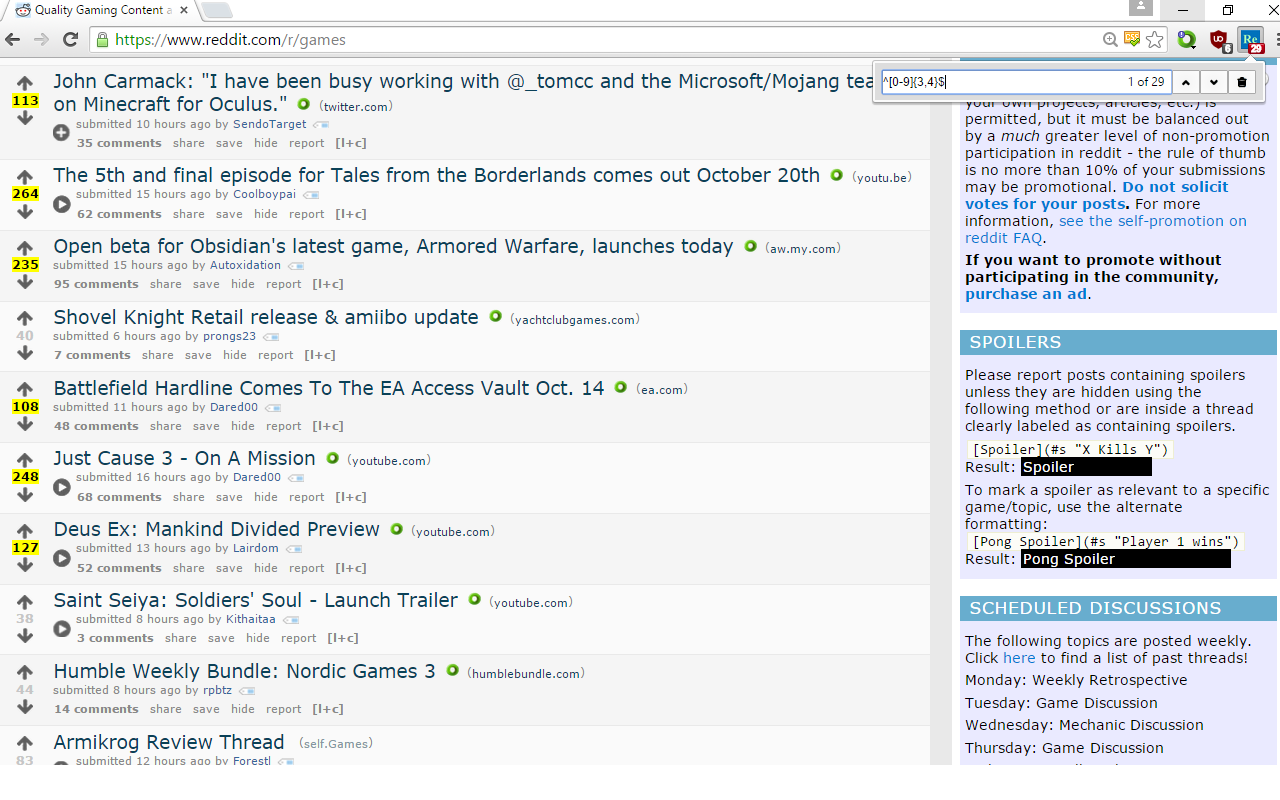Downvote the John Carmack Minecraft post
This screenshot has height=800, width=1280.
(x=25, y=117)
